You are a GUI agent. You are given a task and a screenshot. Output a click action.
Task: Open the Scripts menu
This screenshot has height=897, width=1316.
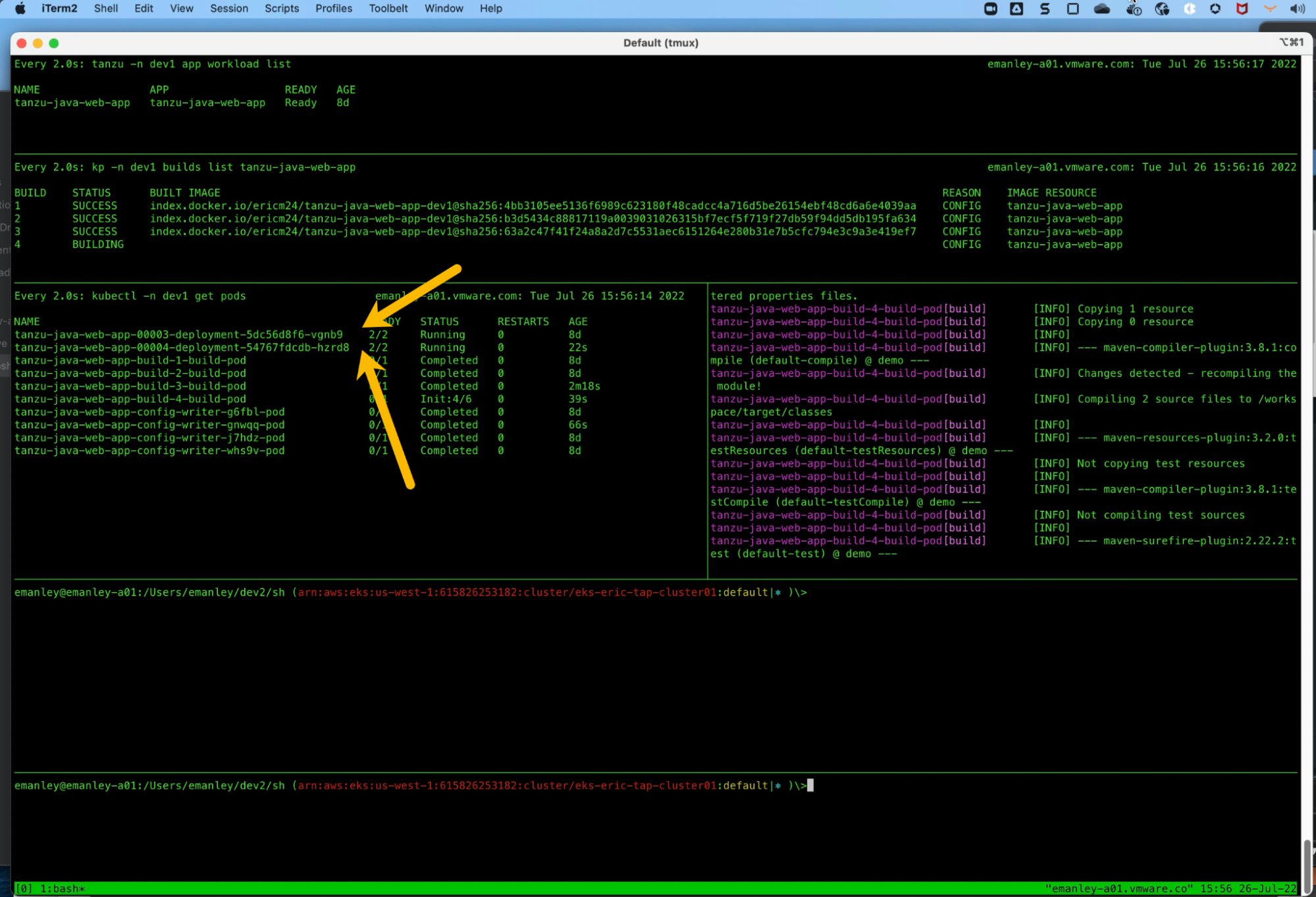pos(281,9)
